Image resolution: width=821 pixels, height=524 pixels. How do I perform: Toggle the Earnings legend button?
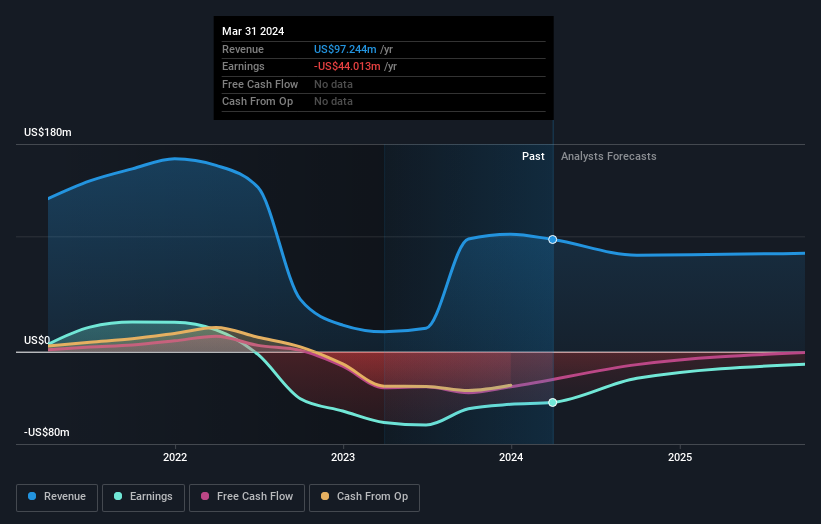coord(143,497)
